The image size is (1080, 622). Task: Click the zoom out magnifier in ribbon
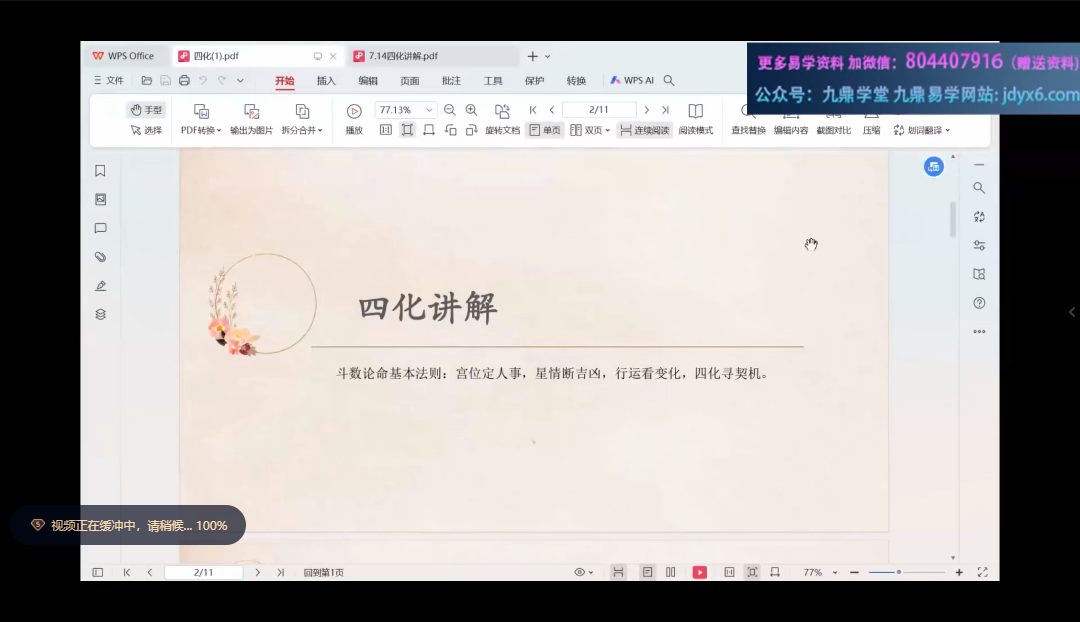pos(450,110)
